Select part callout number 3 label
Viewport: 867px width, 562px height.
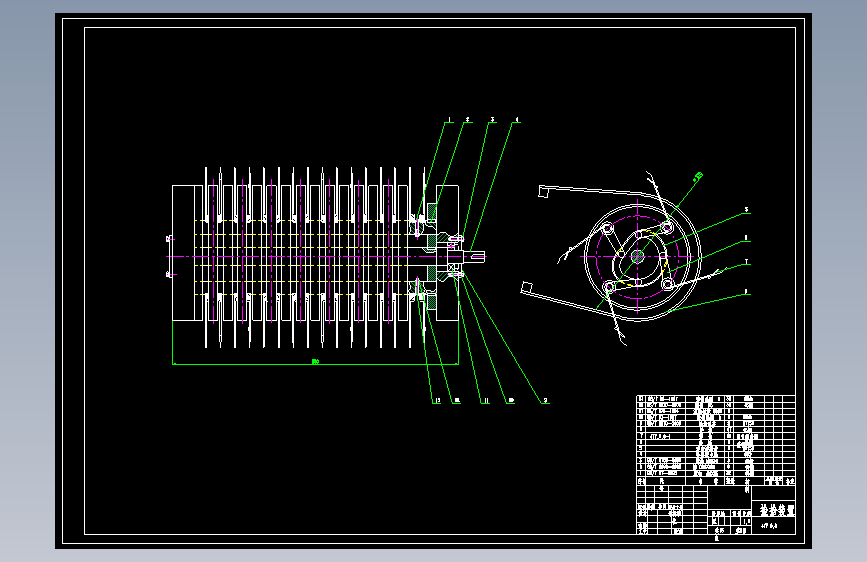(493, 119)
